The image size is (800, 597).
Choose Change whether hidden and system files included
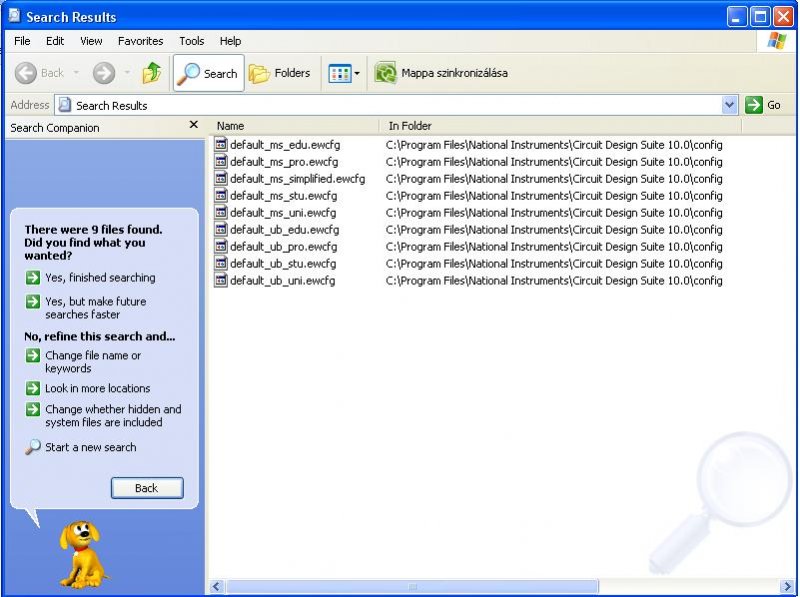104,415
